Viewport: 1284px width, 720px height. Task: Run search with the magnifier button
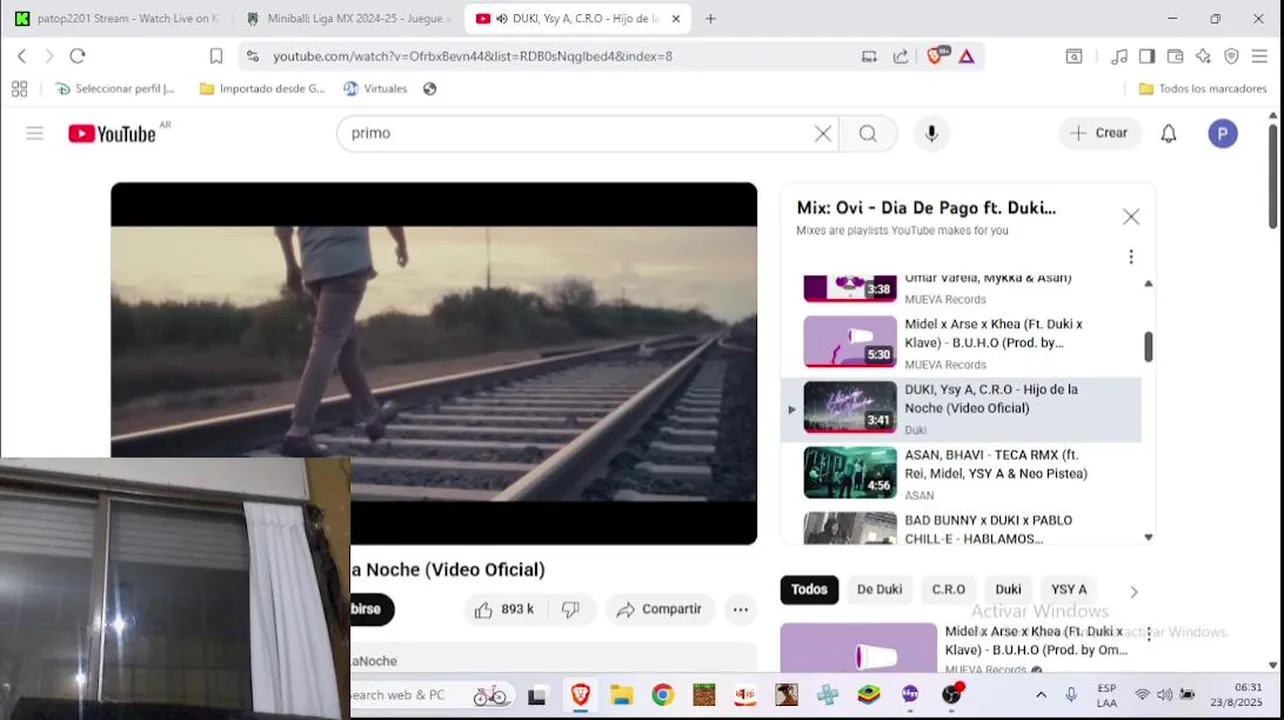(868, 133)
